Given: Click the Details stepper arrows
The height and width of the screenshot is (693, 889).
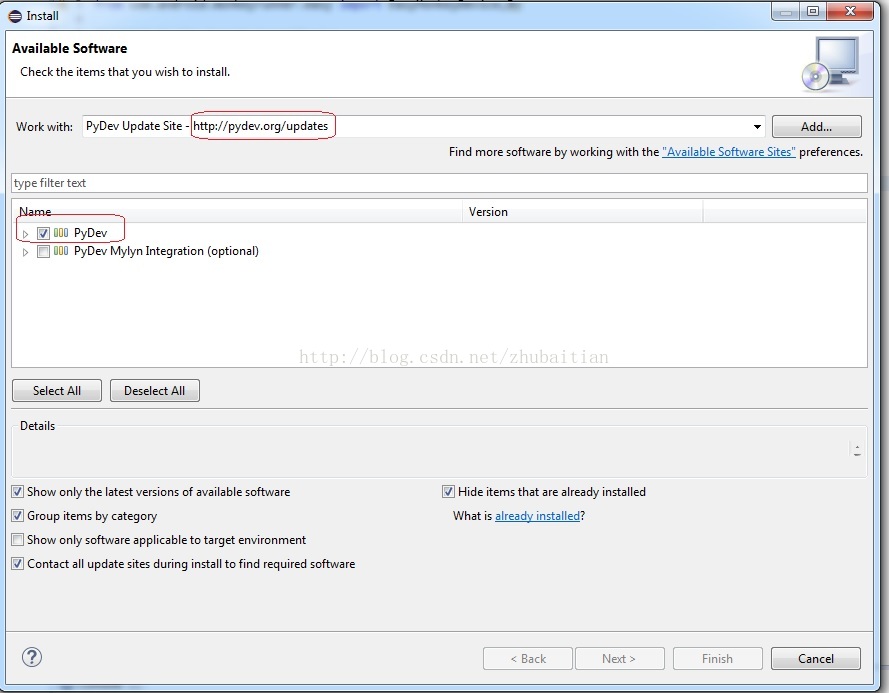Looking at the screenshot, I should [857, 450].
